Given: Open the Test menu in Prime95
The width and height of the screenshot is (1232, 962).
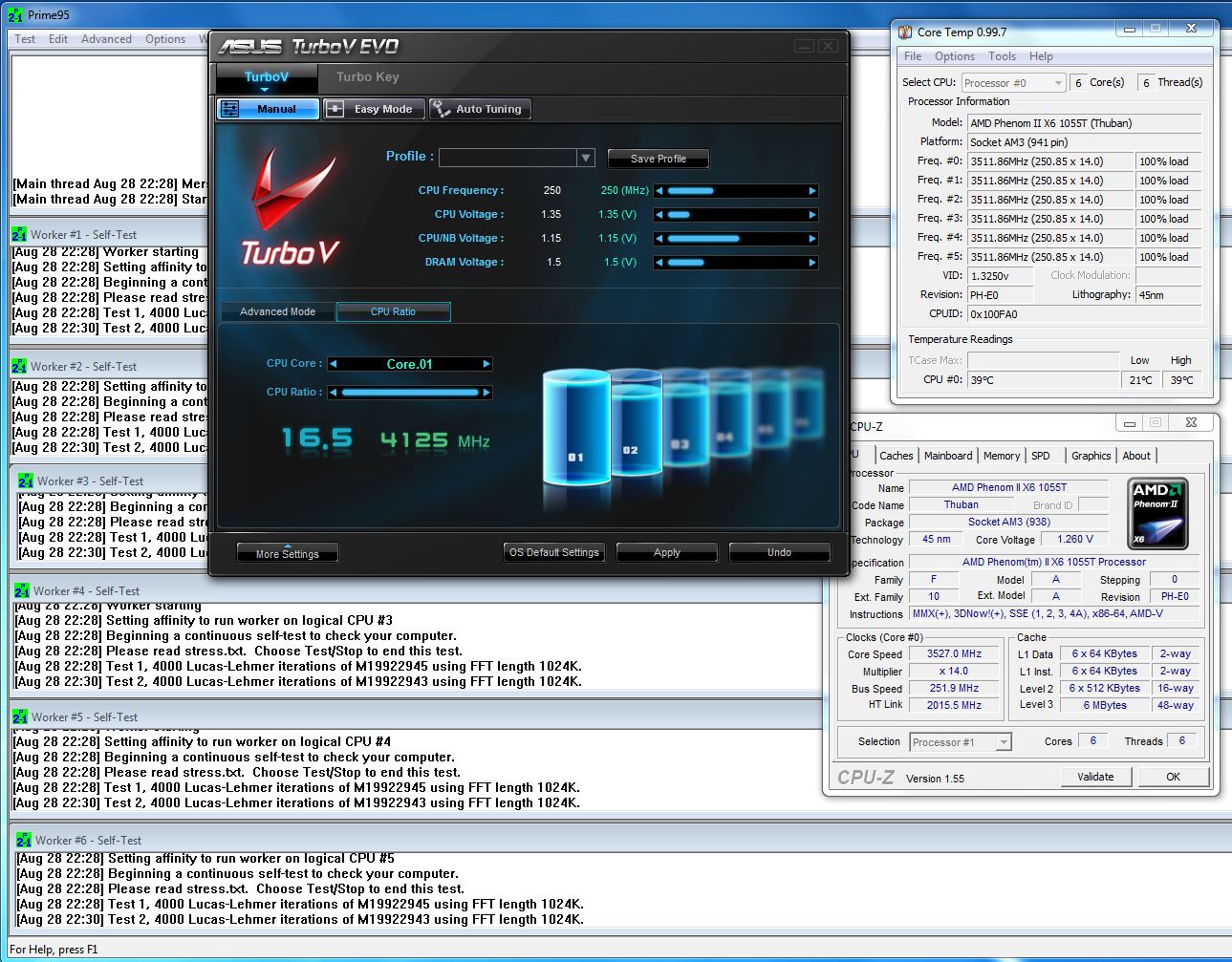Looking at the screenshot, I should pos(25,39).
